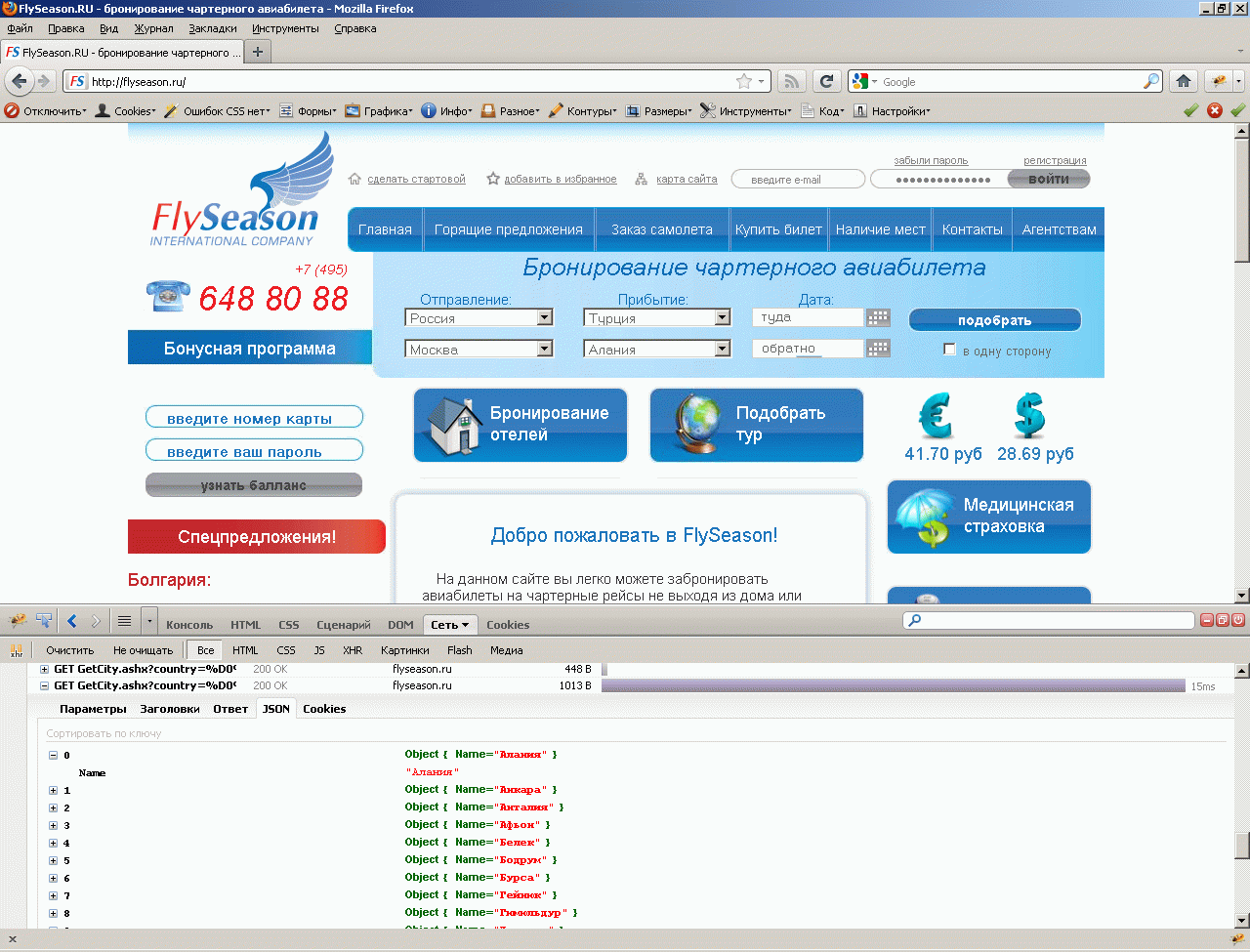Image resolution: width=1250 pixels, height=952 pixels.
Task: Open the 'Заголовки' request detail tab
Action: tap(170, 709)
